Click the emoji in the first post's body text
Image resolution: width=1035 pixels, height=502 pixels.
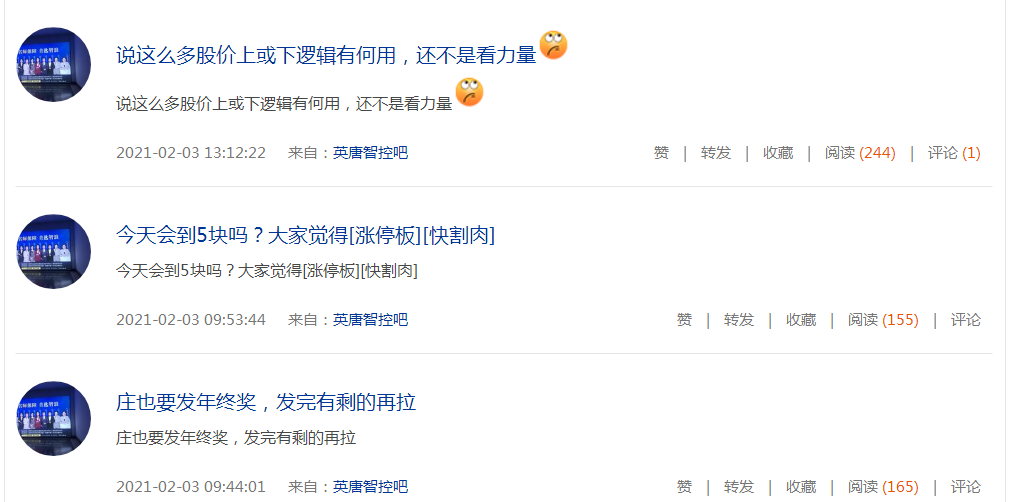469,92
